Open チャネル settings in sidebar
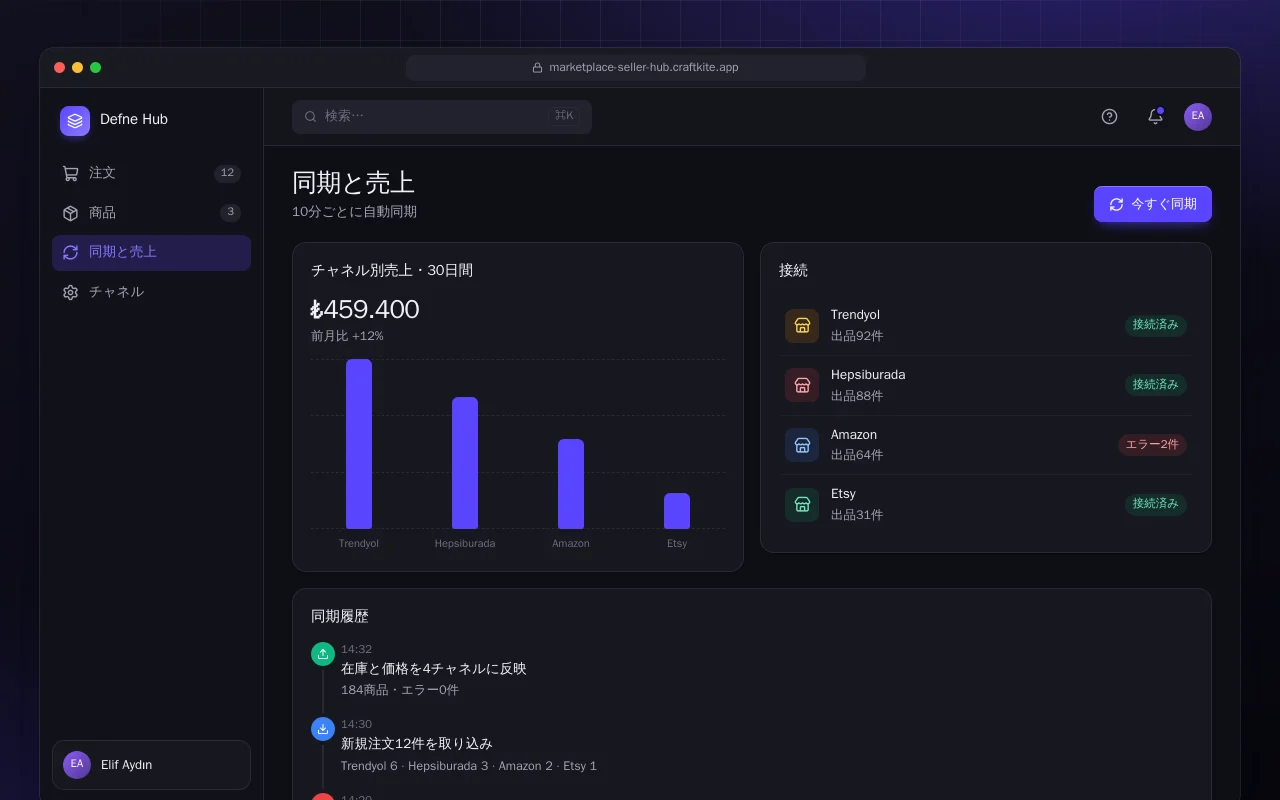Image resolution: width=1280 pixels, height=800 pixels. tap(151, 292)
